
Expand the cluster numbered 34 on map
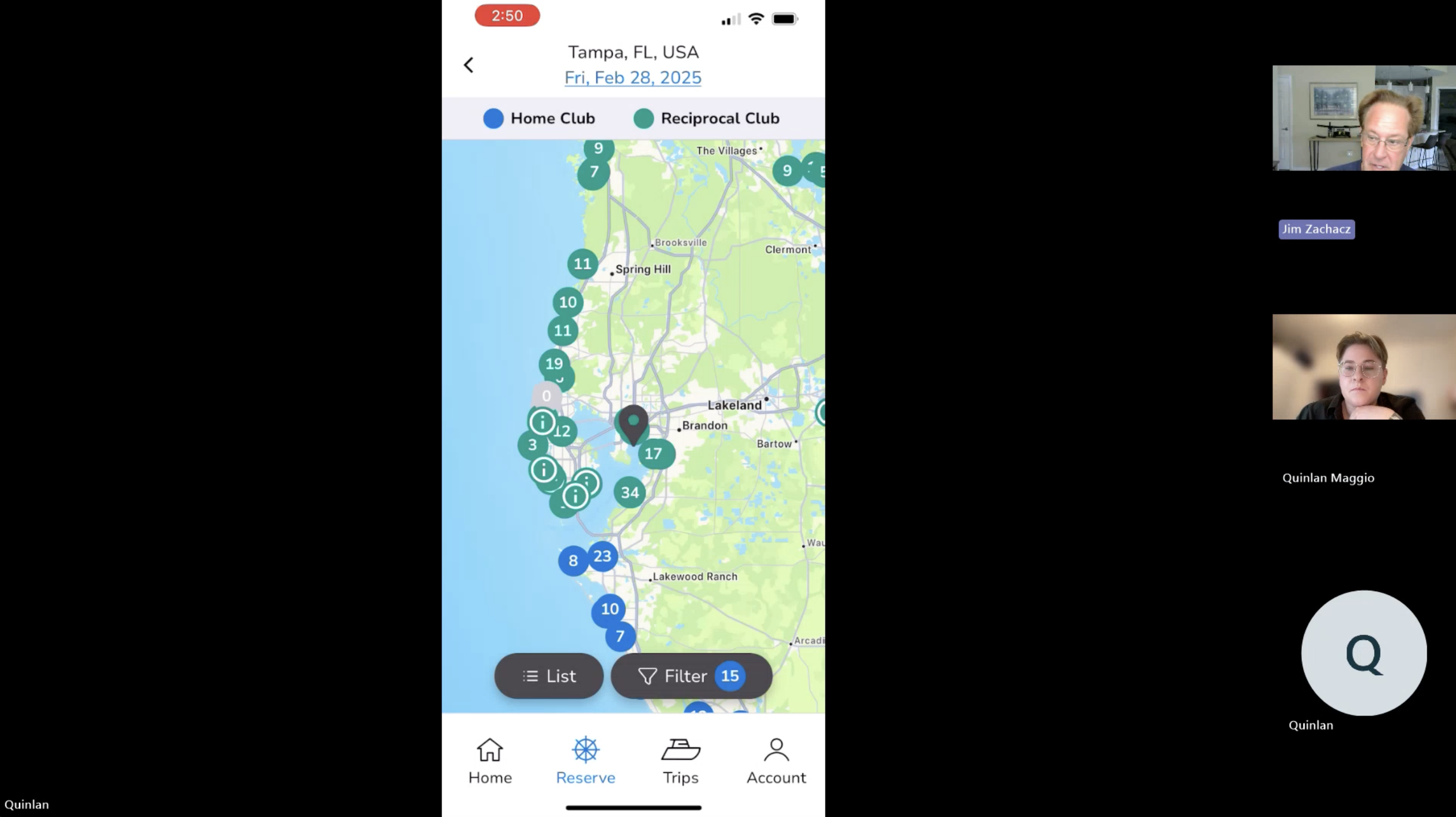tap(629, 492)
